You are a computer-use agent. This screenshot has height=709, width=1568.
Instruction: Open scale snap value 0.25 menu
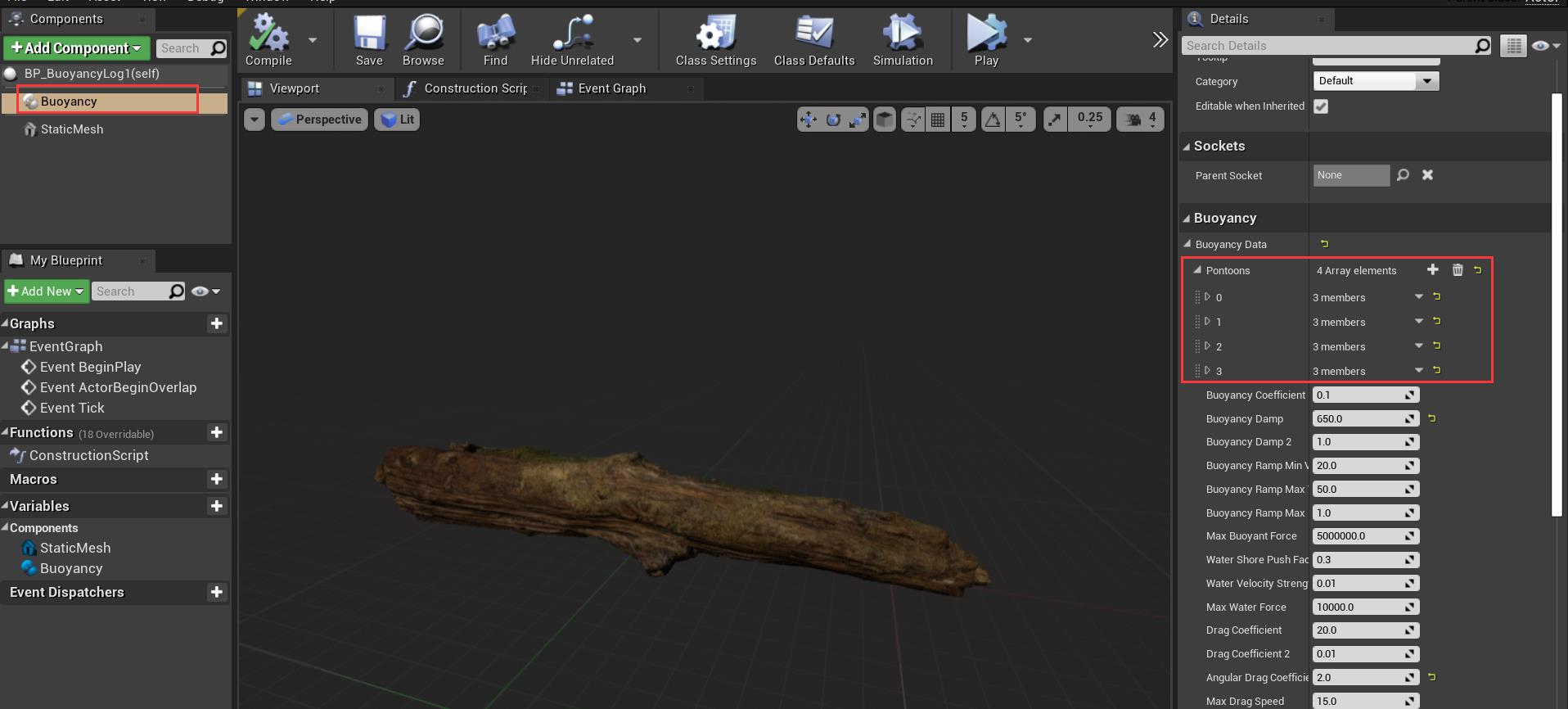pos(1090,120)
